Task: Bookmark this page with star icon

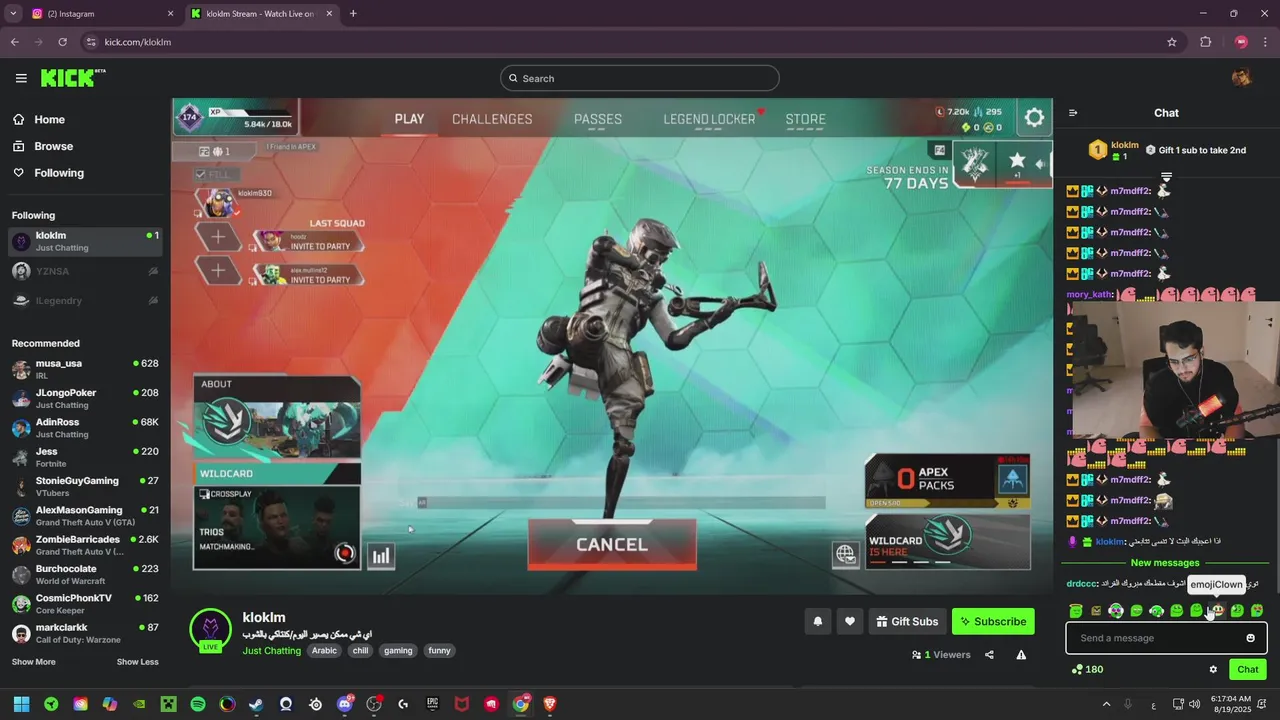Action: coord(1172,42)
